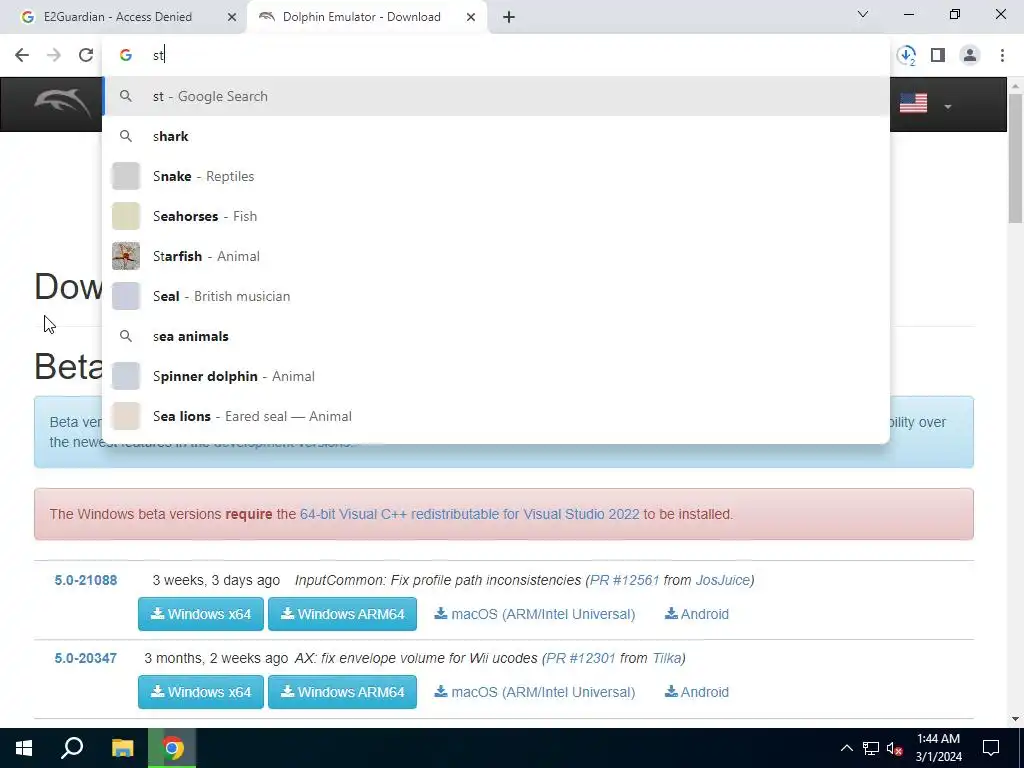The width and height of the screenshot is (1024, 768).
Task: Click the Dolphin logo on the site header
Action: (x=63, y=103)
